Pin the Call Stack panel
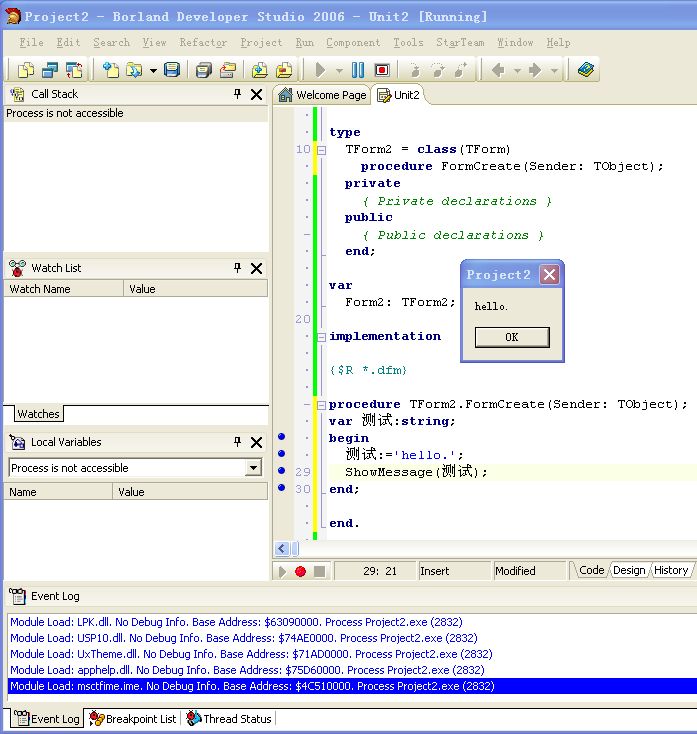The image size is (697, 734). point(238,94)
